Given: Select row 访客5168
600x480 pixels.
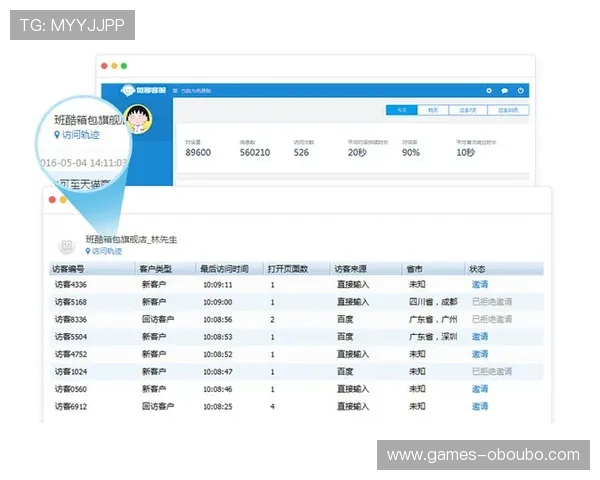Looking at the screenshot, I should click(x=297, y=302).
